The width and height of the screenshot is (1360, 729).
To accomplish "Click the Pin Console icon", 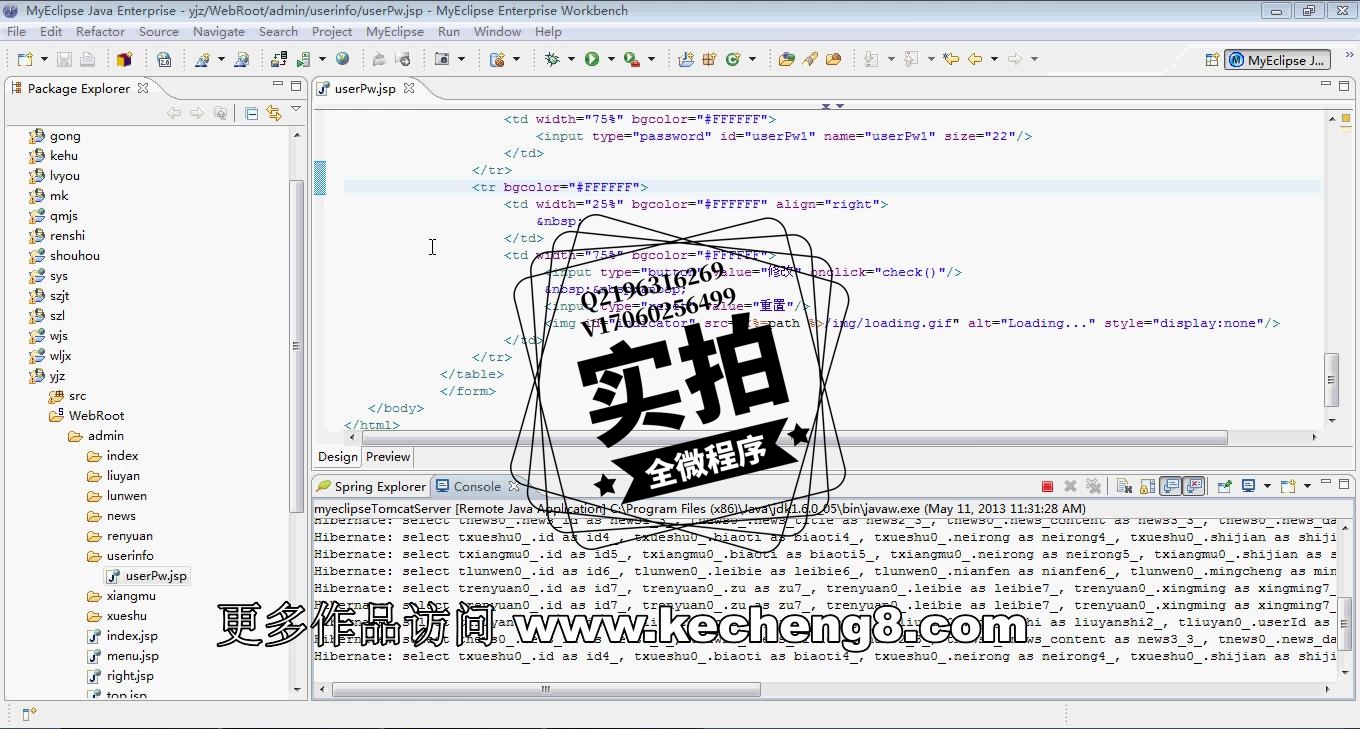I will point(1225,486).
